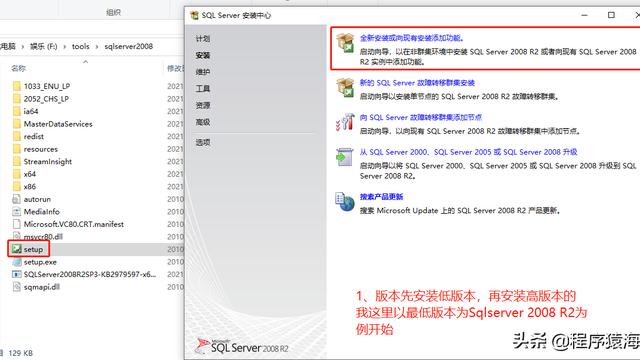Click the SQL Server Installation Center title icon
The width and height of the screenshot is (640, 360).
tap(195, 16)
